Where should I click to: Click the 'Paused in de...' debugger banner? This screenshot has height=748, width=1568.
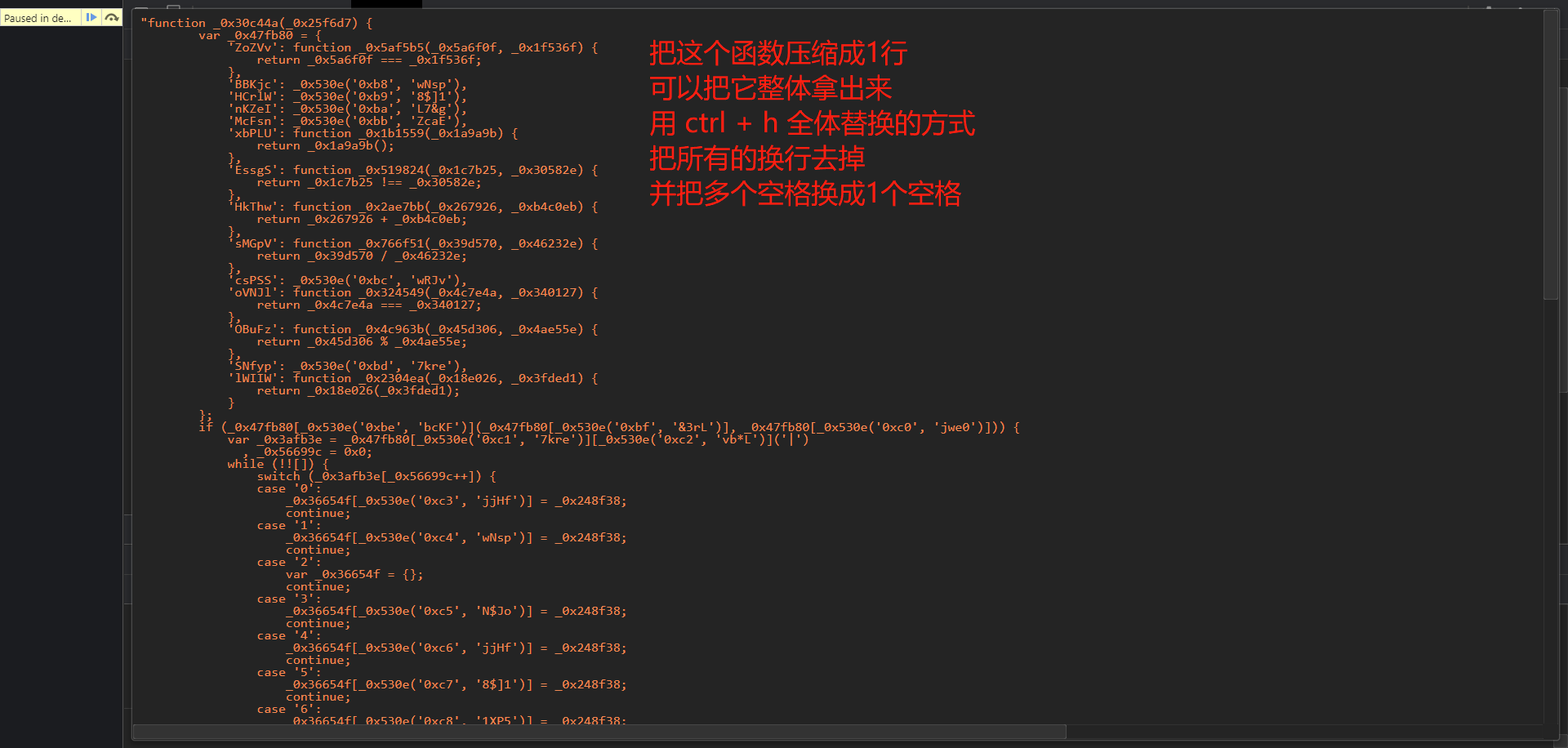point(38,17)
